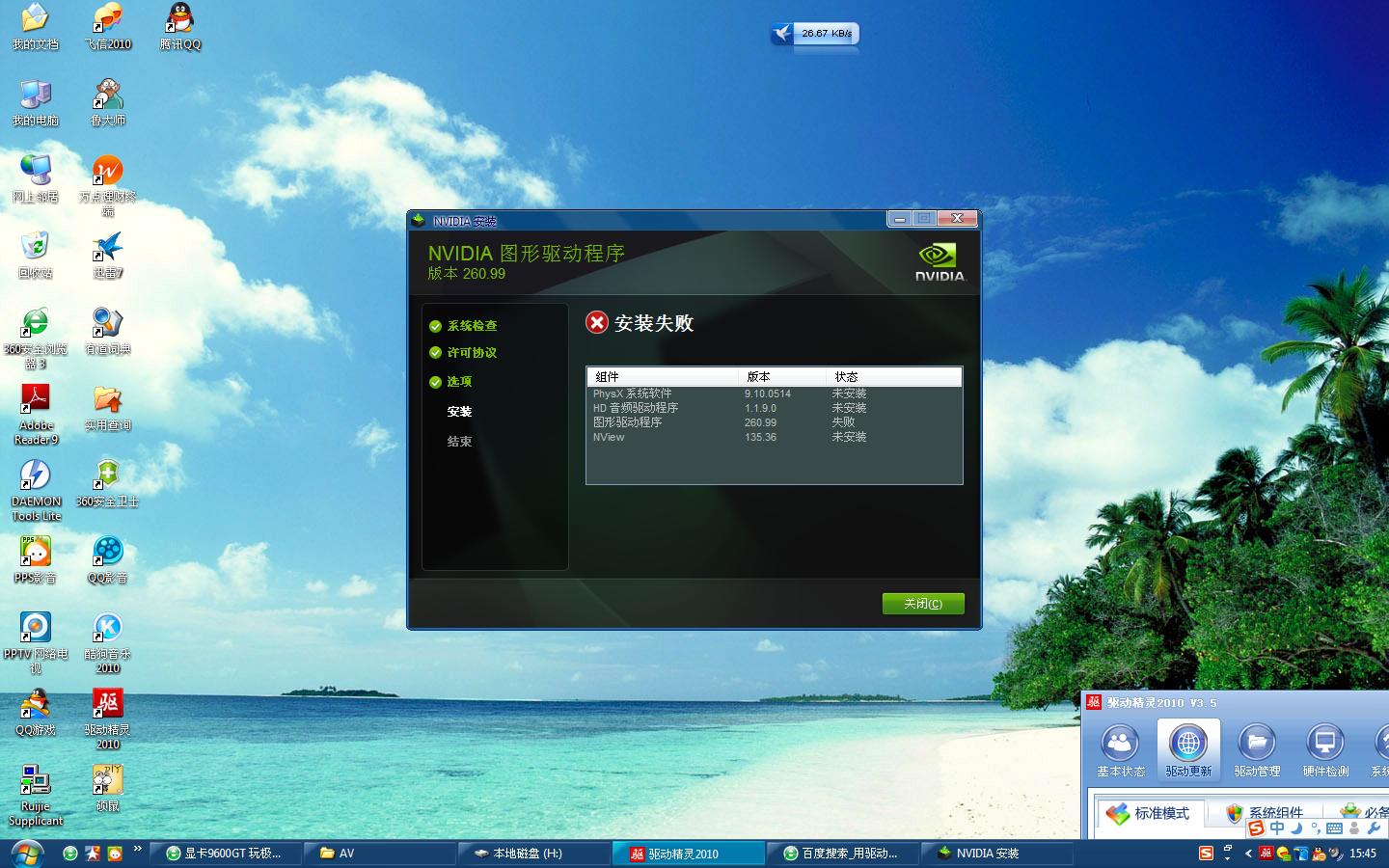The image size is (1389, 868).
Task: Select the 迅雷7 desktop shortcut
Action: pyautogui.click(x=107, y=255)
